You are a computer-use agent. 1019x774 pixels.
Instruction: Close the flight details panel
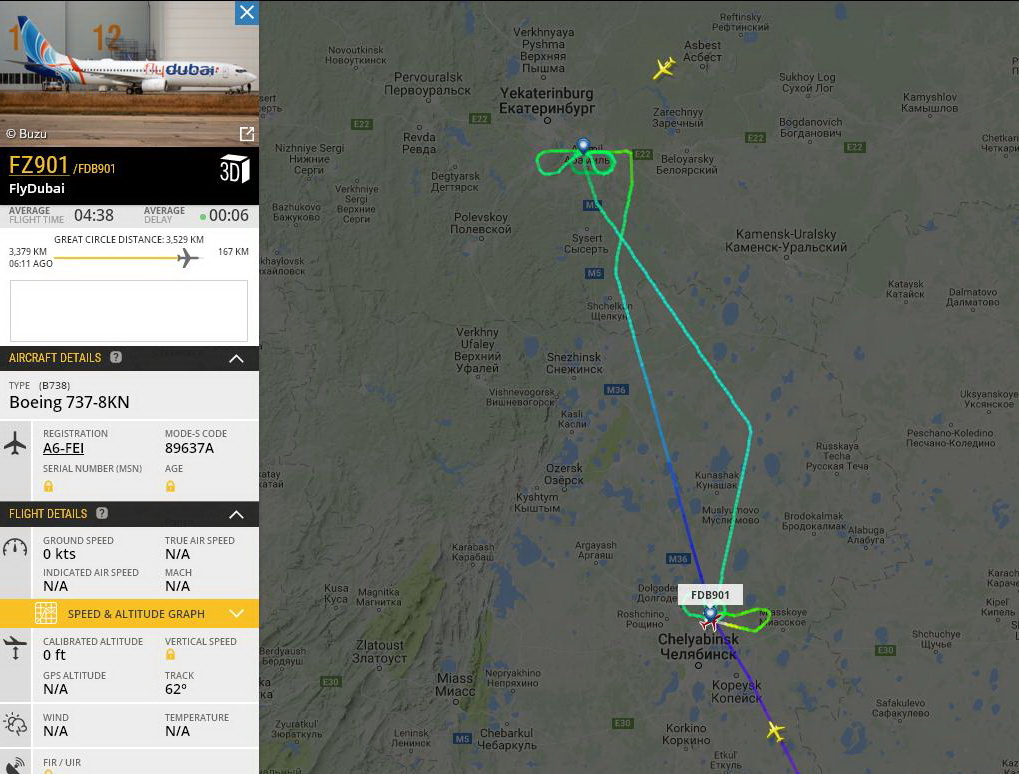point(247,12)
